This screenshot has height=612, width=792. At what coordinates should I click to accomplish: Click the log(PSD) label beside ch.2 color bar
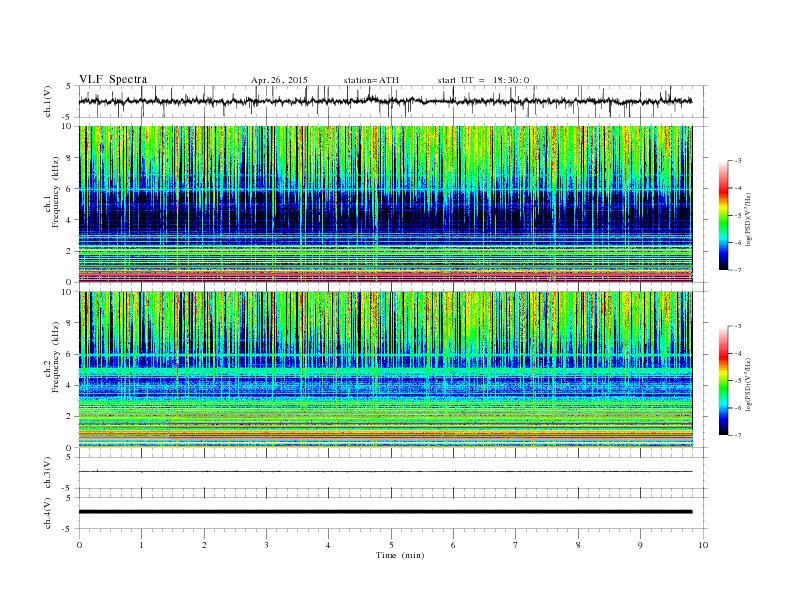749,384
